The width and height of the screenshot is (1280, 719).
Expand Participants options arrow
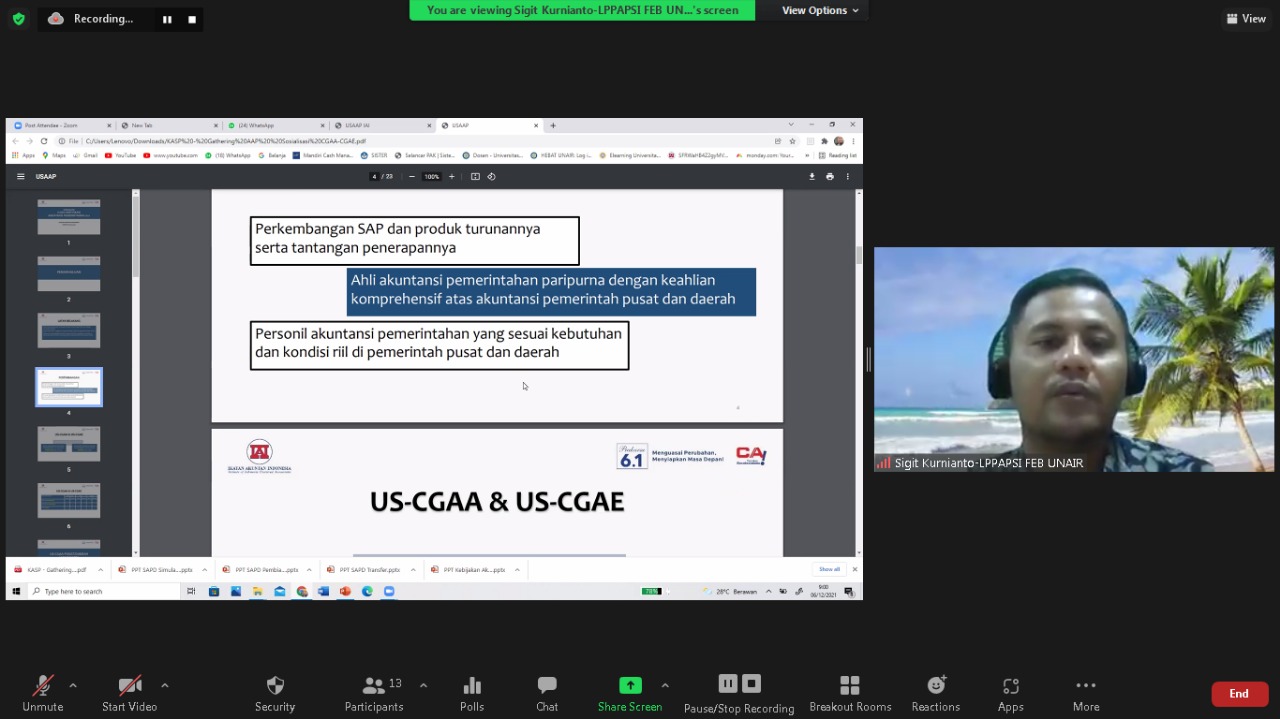click(423, 685)
